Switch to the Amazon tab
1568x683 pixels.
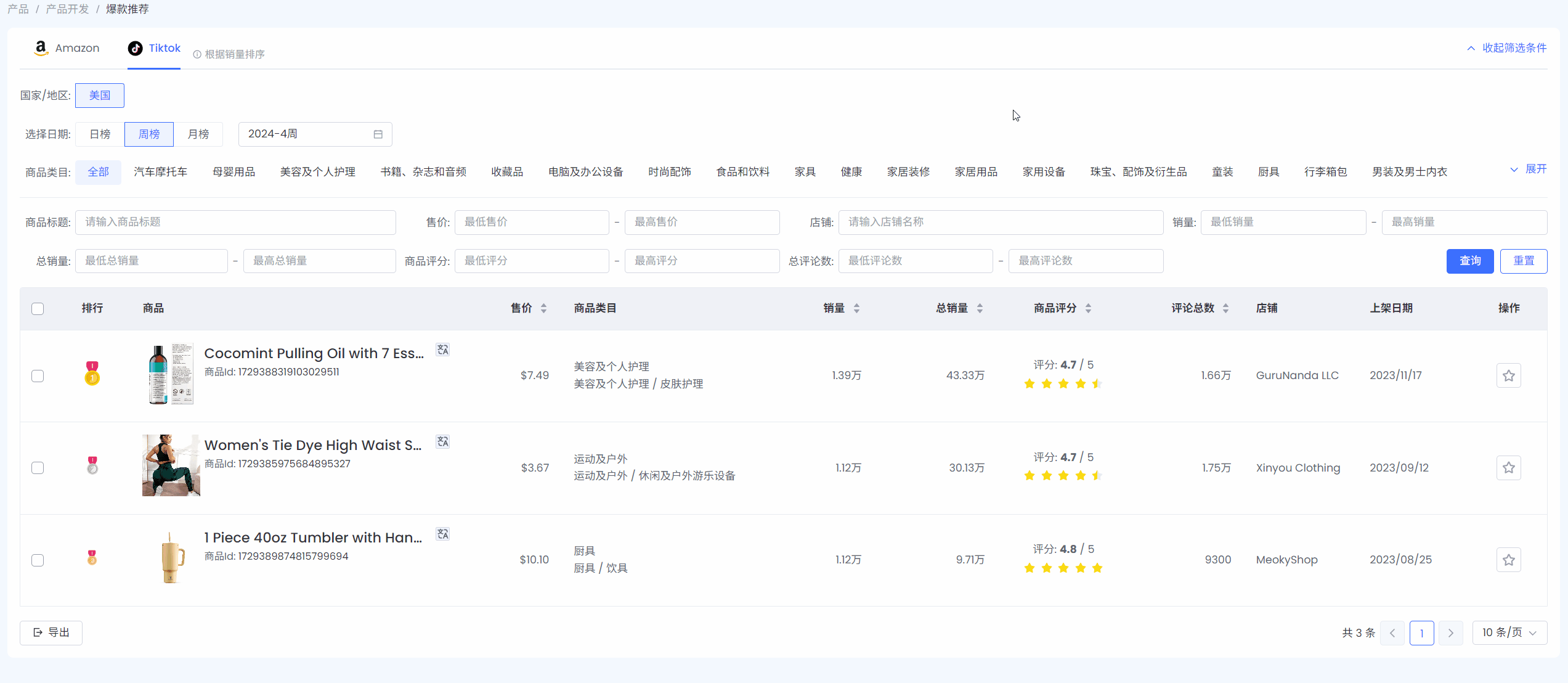click(67, 48)
